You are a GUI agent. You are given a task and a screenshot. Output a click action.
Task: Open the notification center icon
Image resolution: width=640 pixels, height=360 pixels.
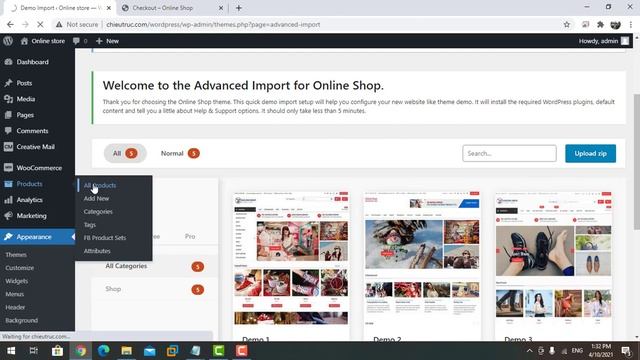[626, 351]
